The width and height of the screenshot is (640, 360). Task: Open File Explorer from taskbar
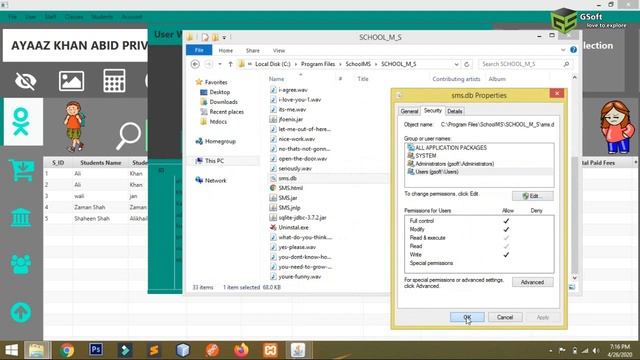pyautogui.click(x=36, y=350)
